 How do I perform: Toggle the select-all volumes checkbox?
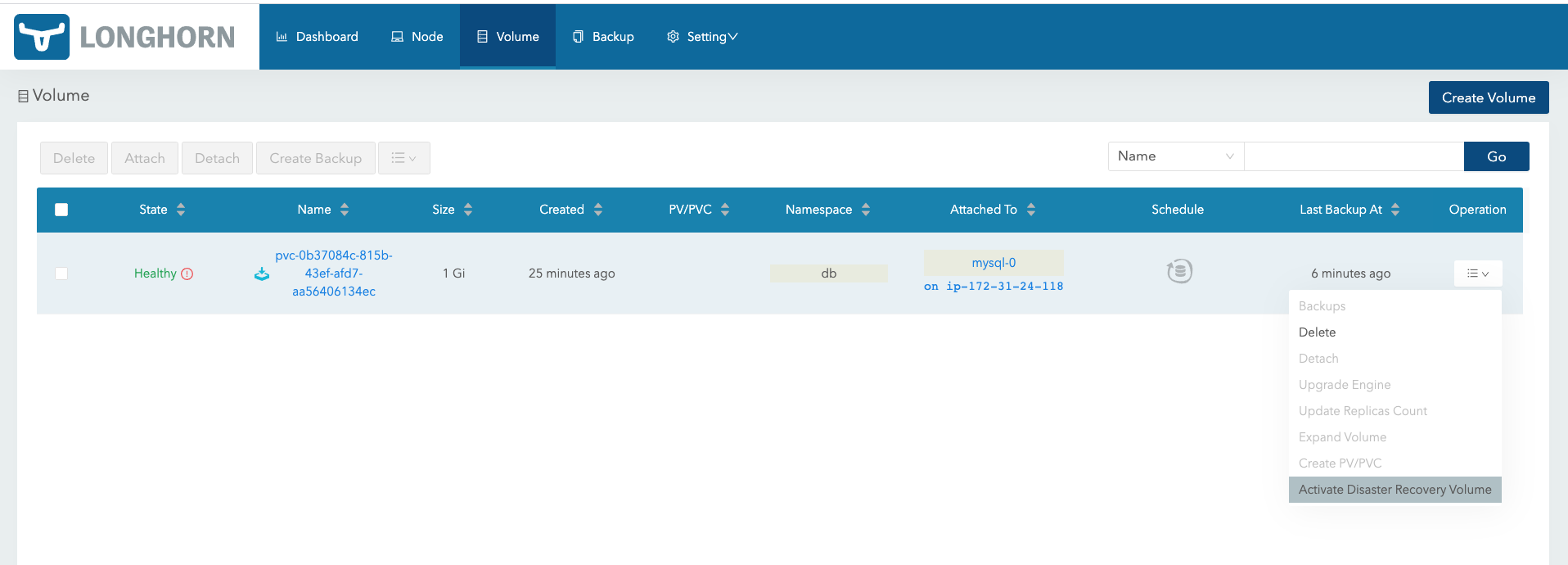[61, 210]
